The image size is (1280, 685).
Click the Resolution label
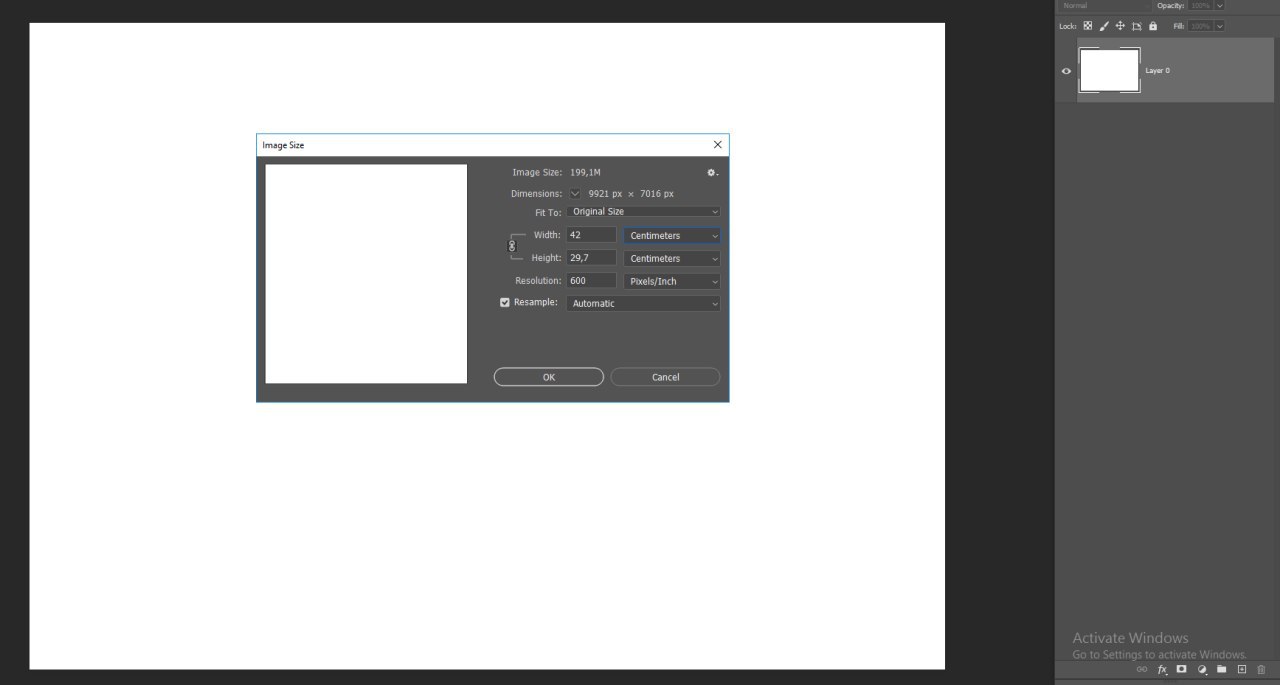pyautogui.click(x=538, y=281)
